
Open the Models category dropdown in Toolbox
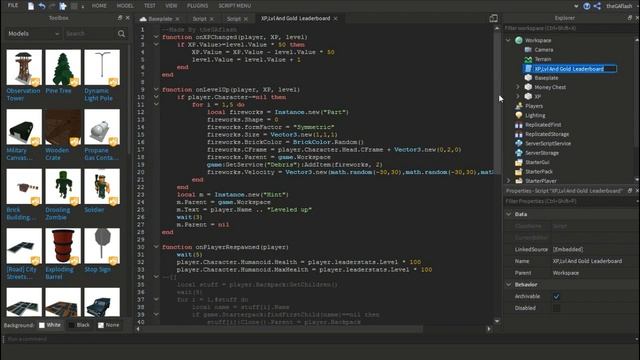pyautogui.click(x=33, y=33)
